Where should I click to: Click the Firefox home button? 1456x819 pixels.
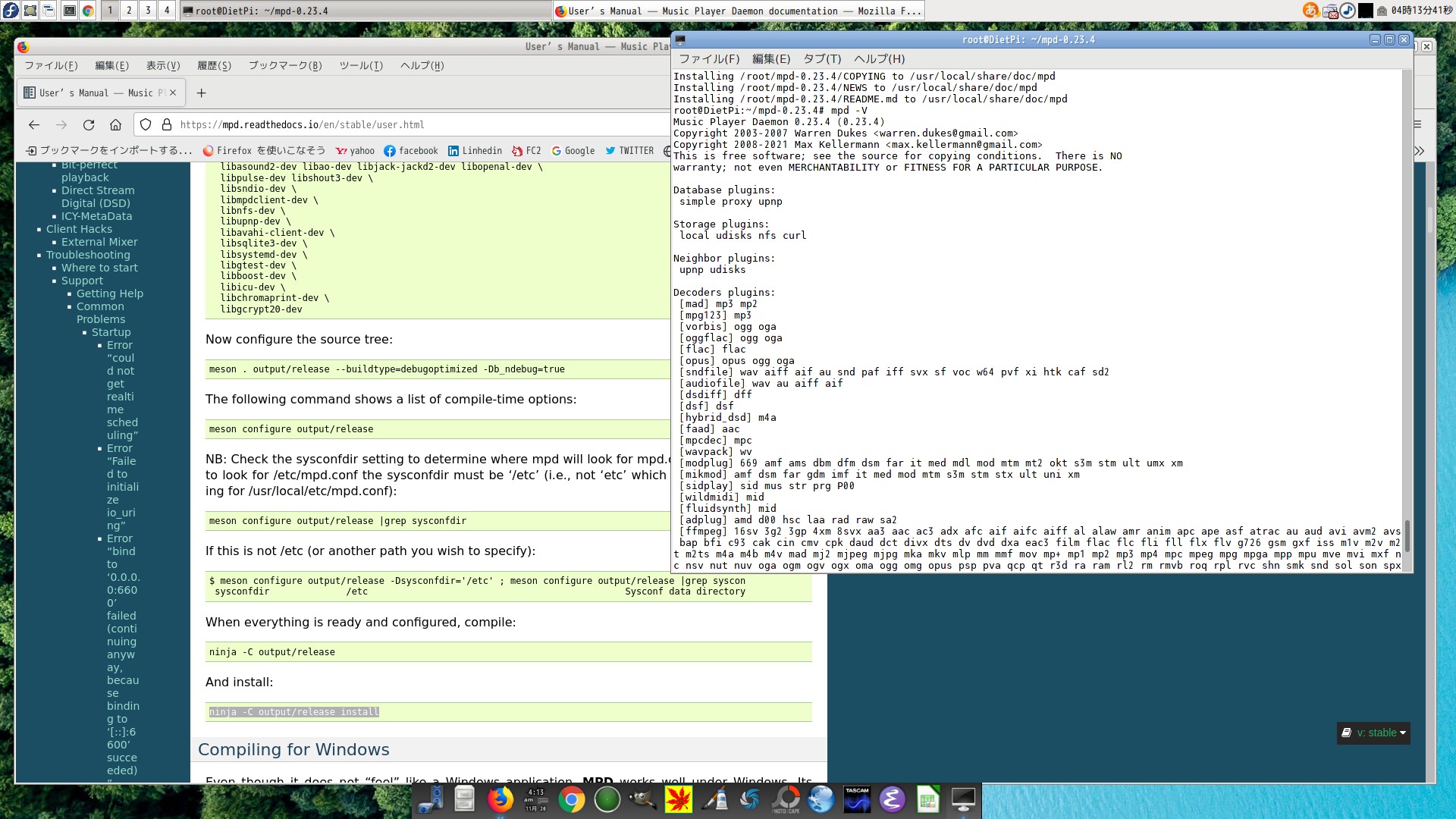tap(115, 125)
